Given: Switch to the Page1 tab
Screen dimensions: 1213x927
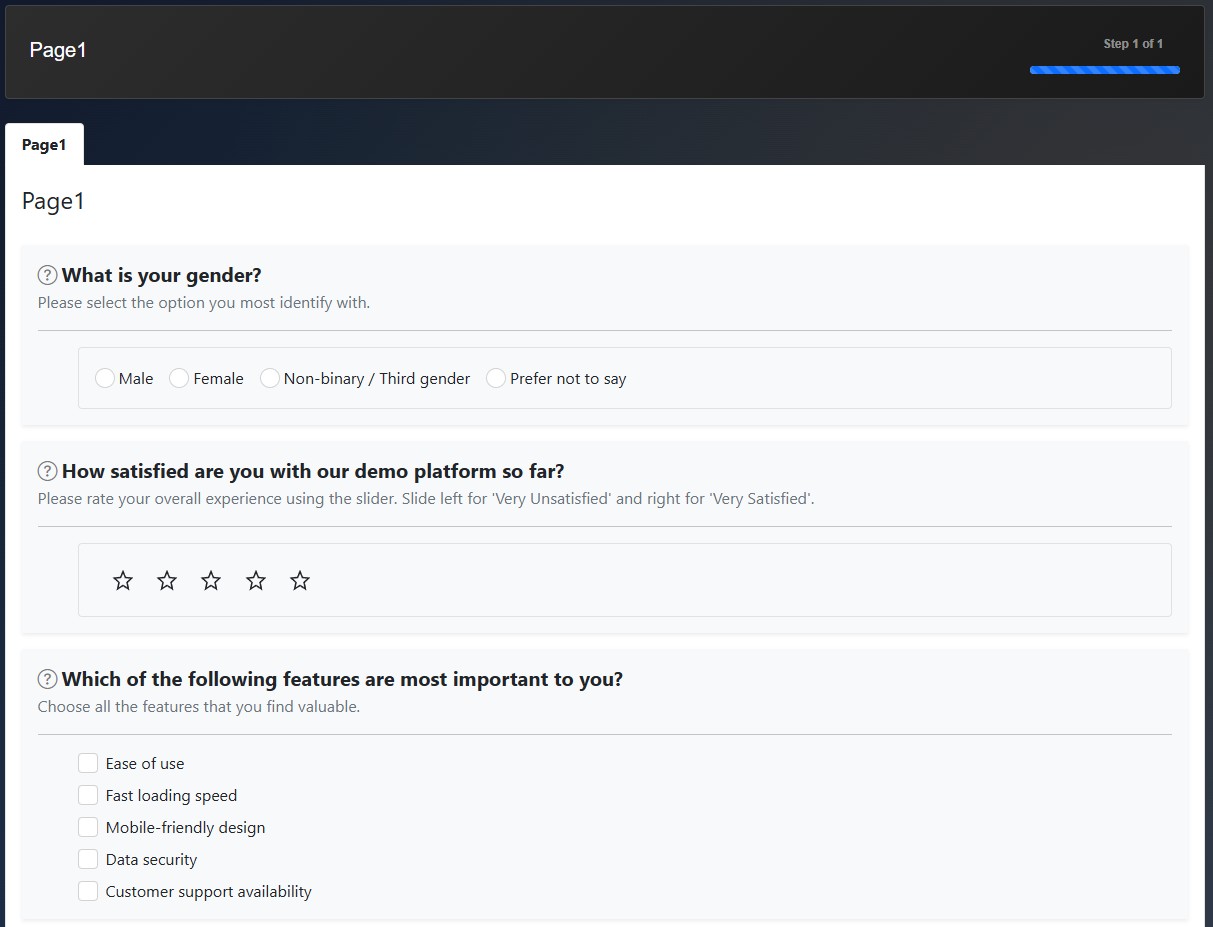Looking at the screenshot, I should [44, 145].
